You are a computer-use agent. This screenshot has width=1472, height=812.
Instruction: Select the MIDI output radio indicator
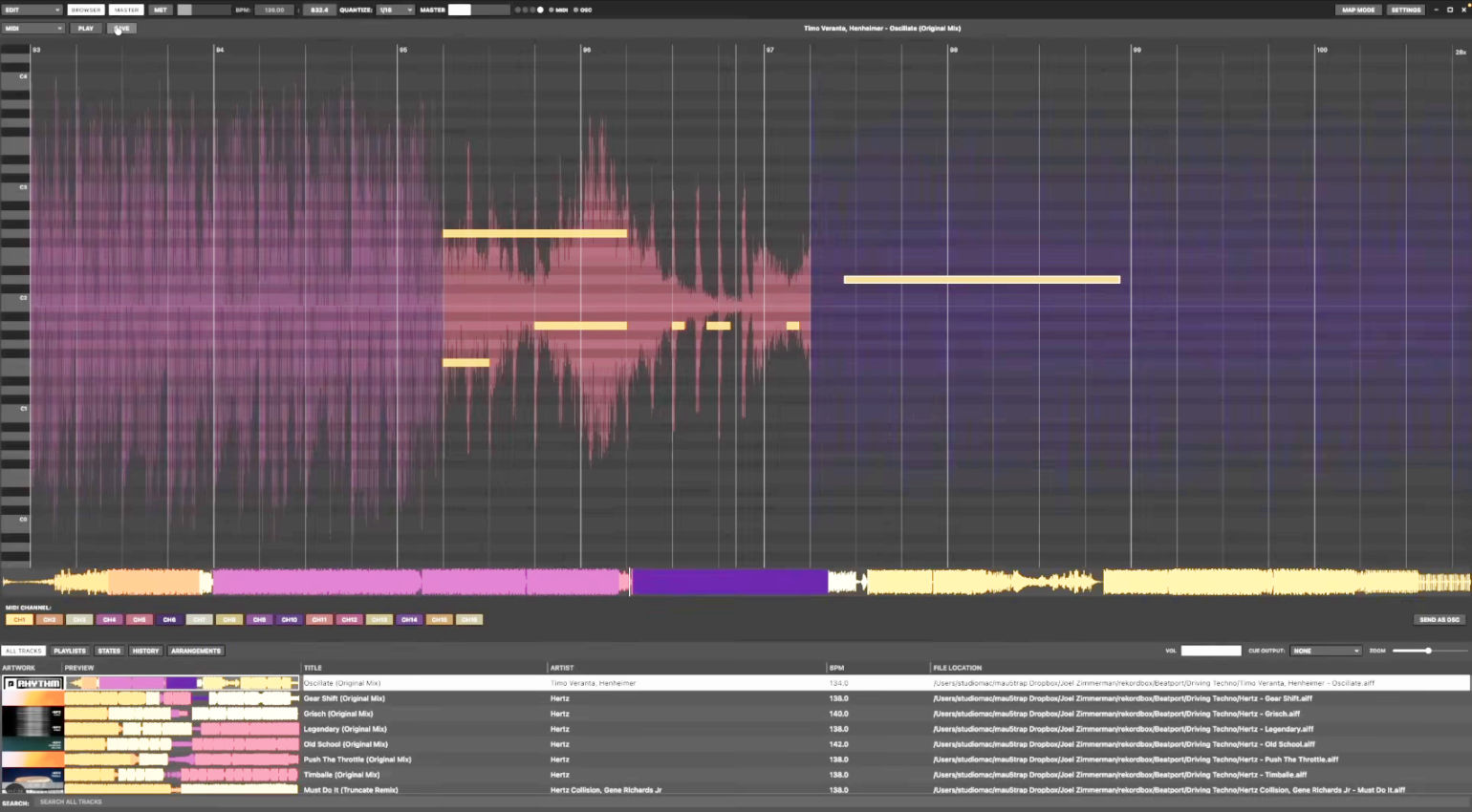552,10
